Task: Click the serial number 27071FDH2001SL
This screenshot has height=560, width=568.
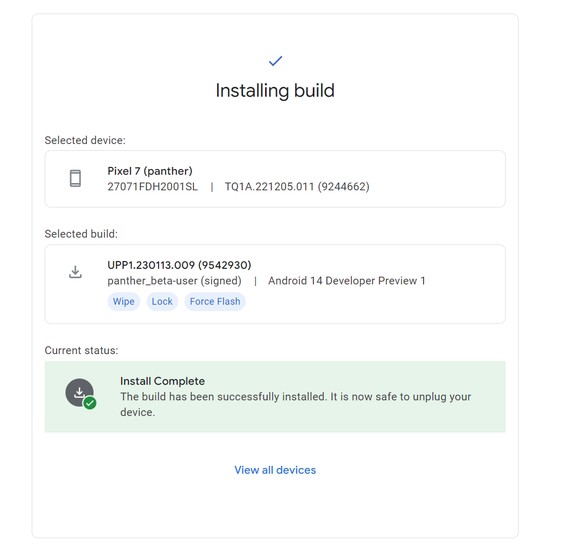Action: [x=153, y=187]
